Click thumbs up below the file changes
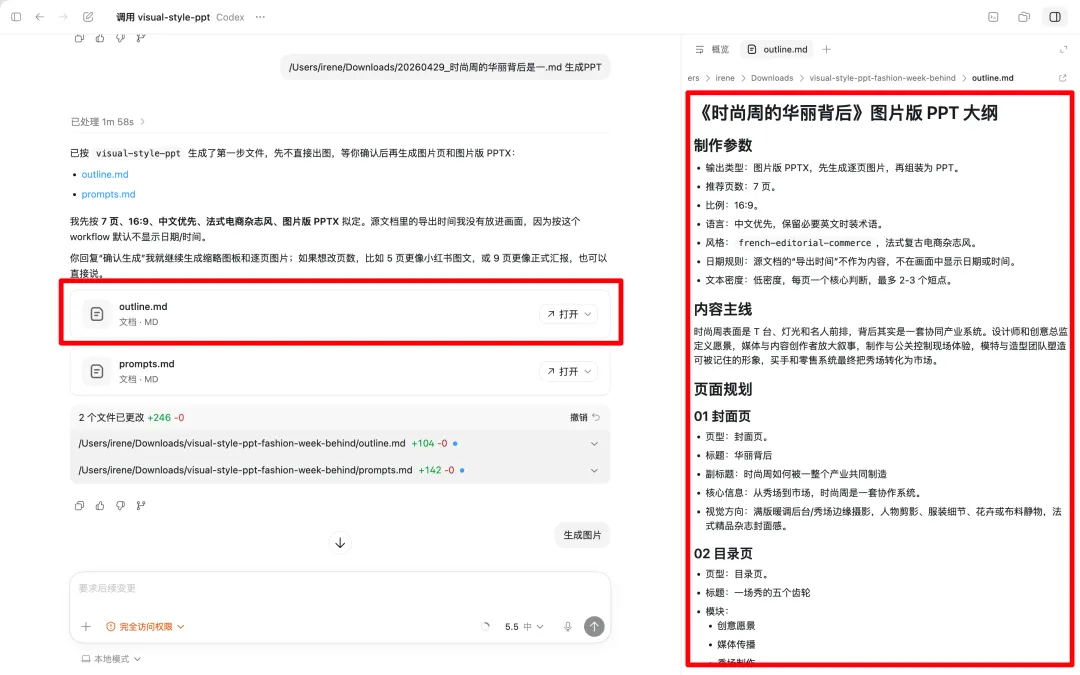 [x=100, y=506]
